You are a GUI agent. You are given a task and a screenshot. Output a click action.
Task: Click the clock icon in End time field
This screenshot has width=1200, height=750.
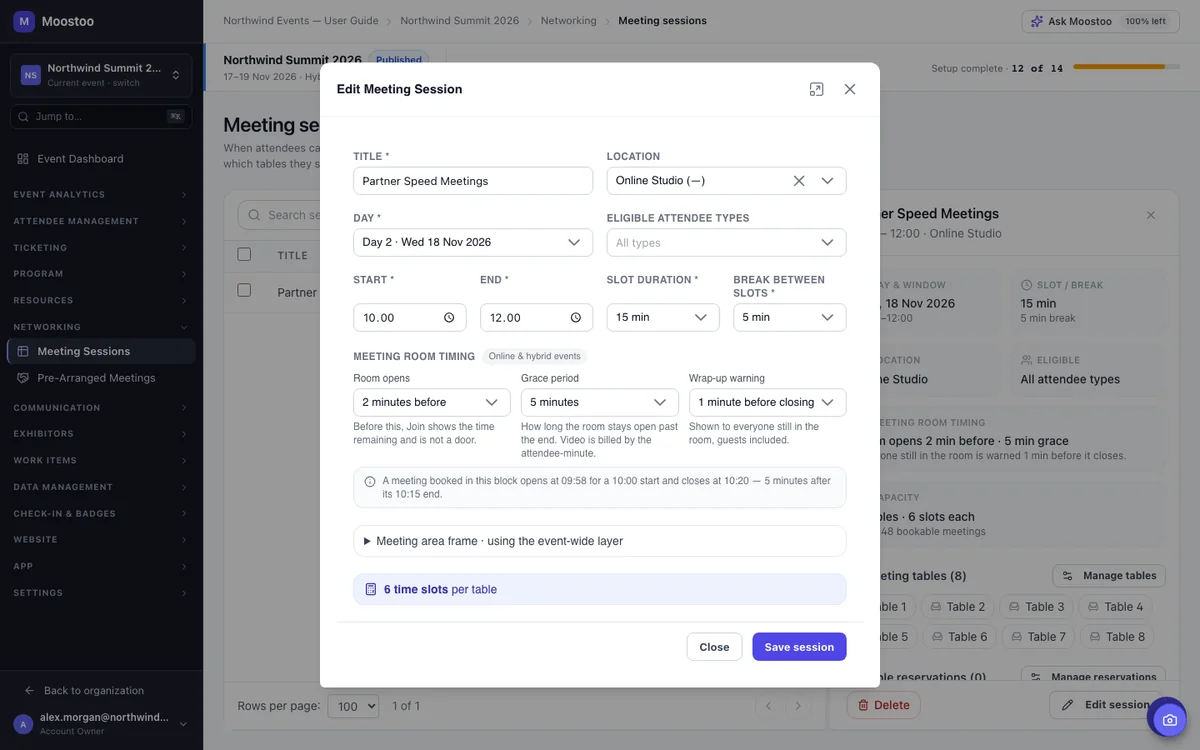coord(576,318)
